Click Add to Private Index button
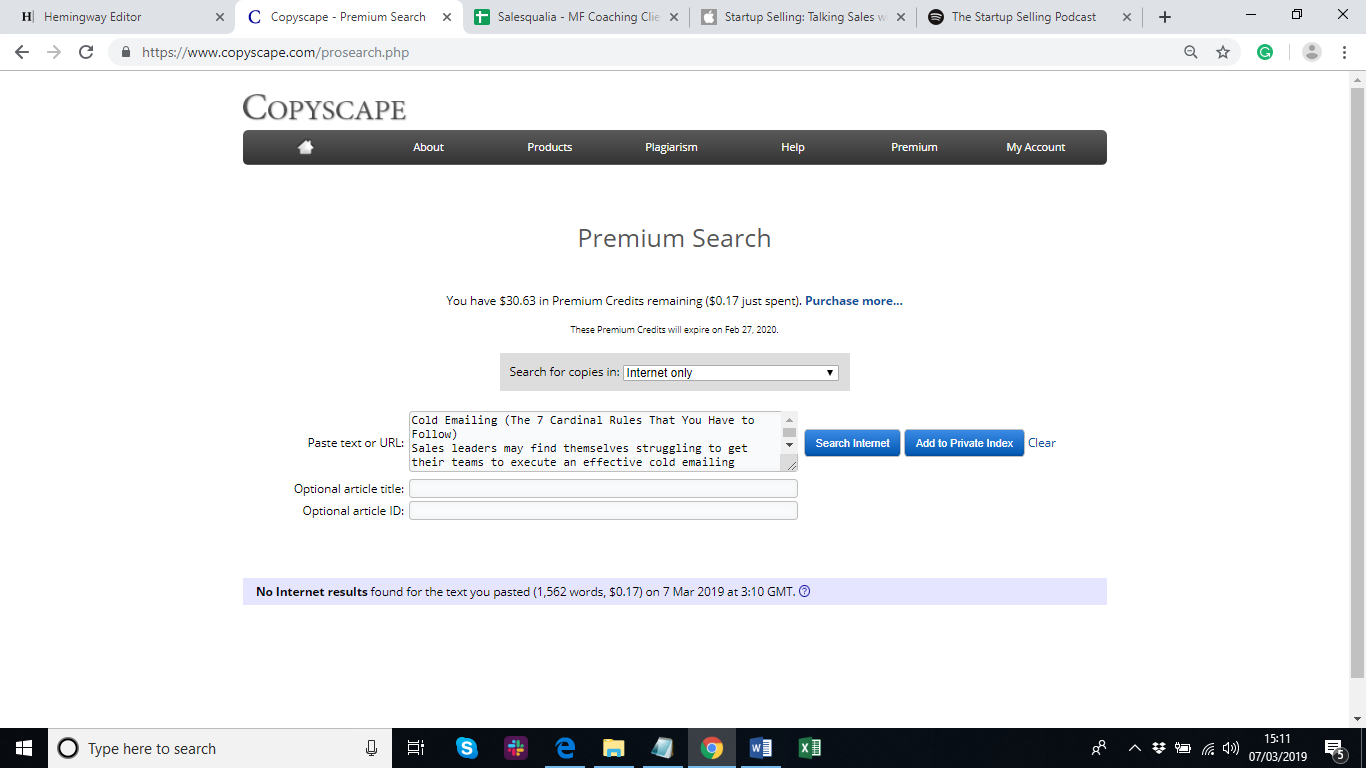This screenshot has height=768, width=1366. (x=964, y=443)
